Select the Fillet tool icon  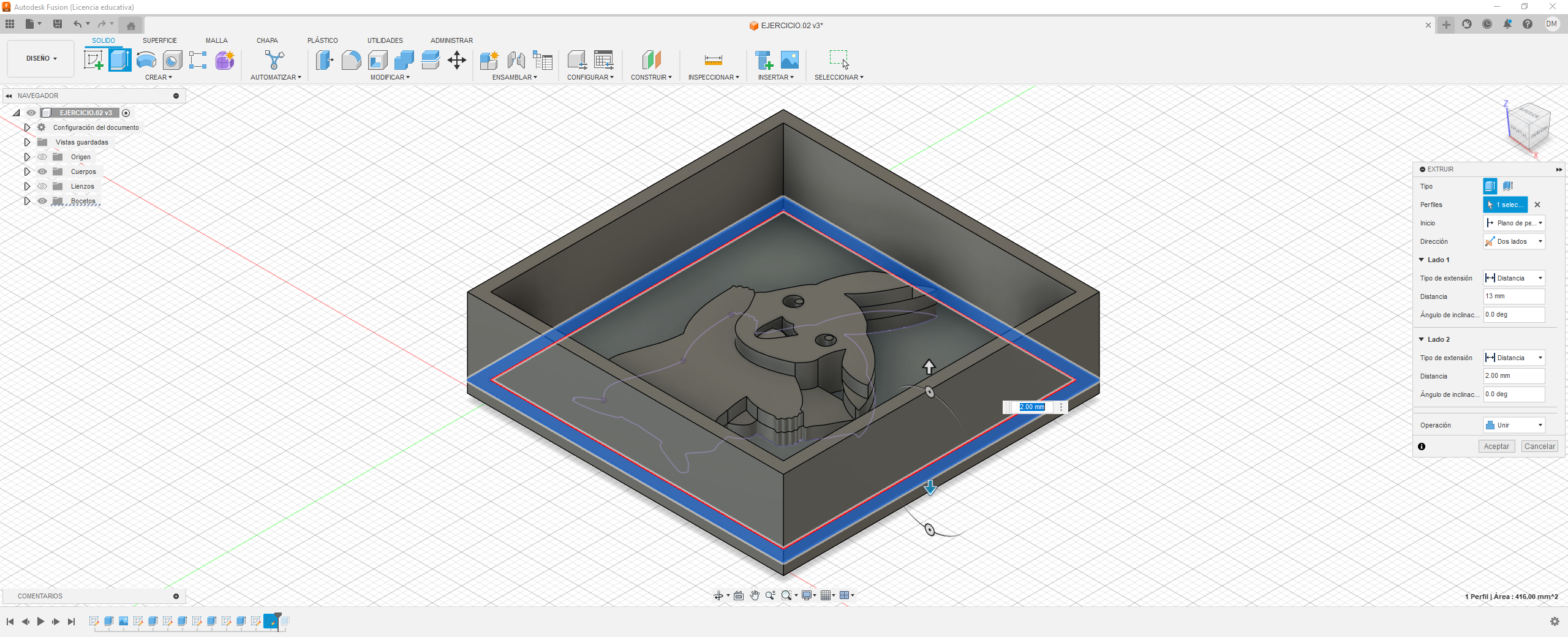point(351,60)
